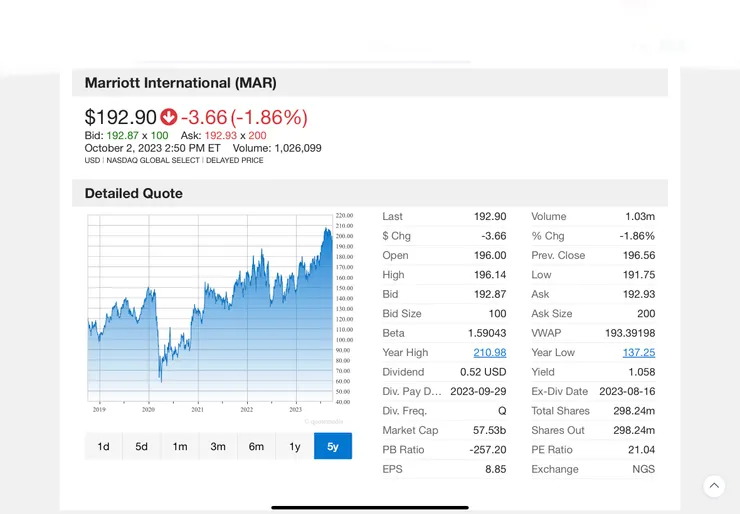Click the truncated Div. Pay D… label
This screenshot has width=740, height=514.
(x=412, y=391)
